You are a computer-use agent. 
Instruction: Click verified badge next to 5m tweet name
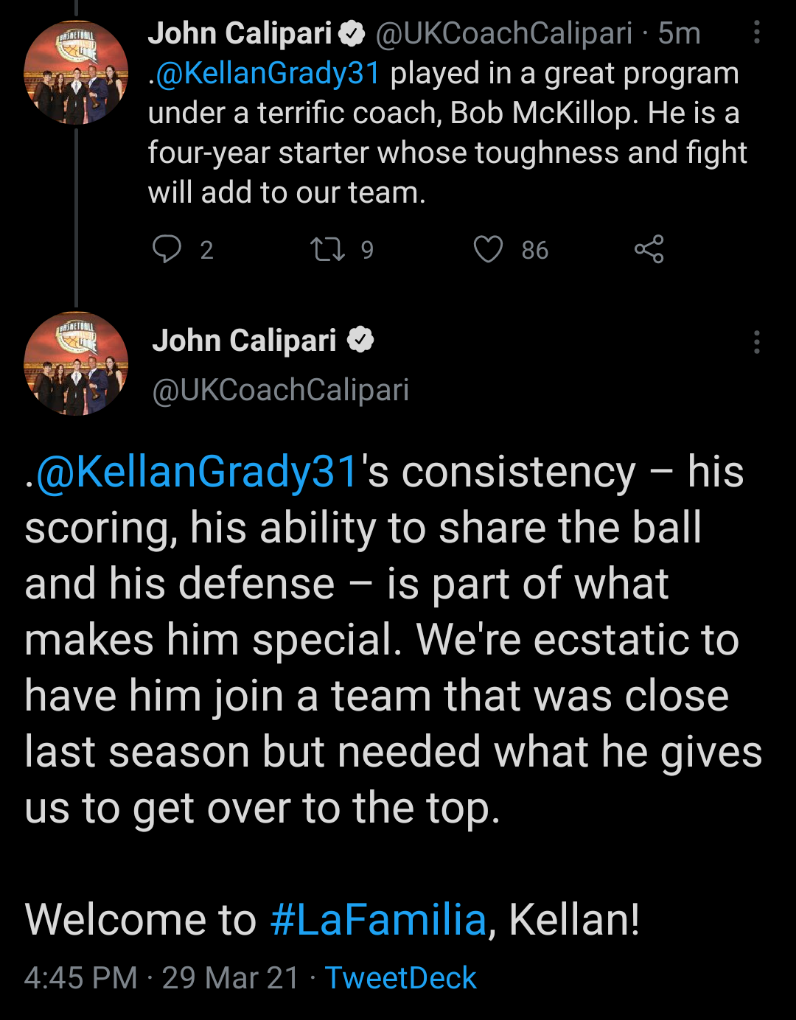click(350, 34)
